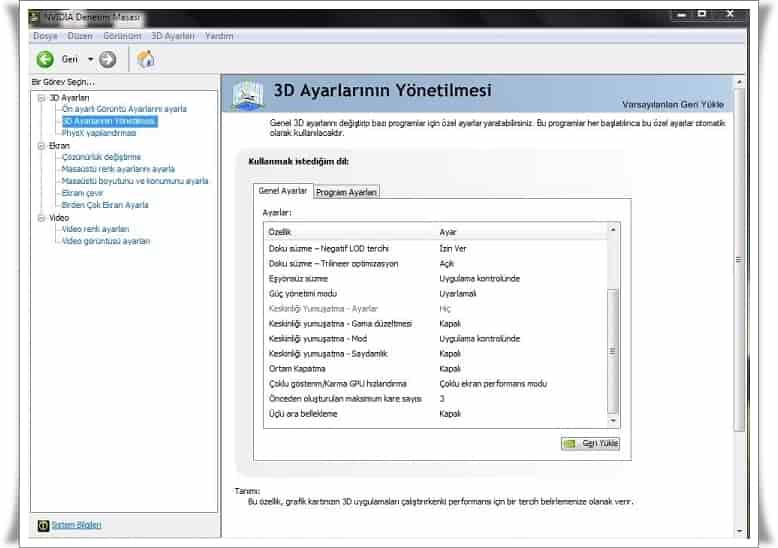Open the Yardım menu
The image size is (778, 548).
(x=219, y=36)
